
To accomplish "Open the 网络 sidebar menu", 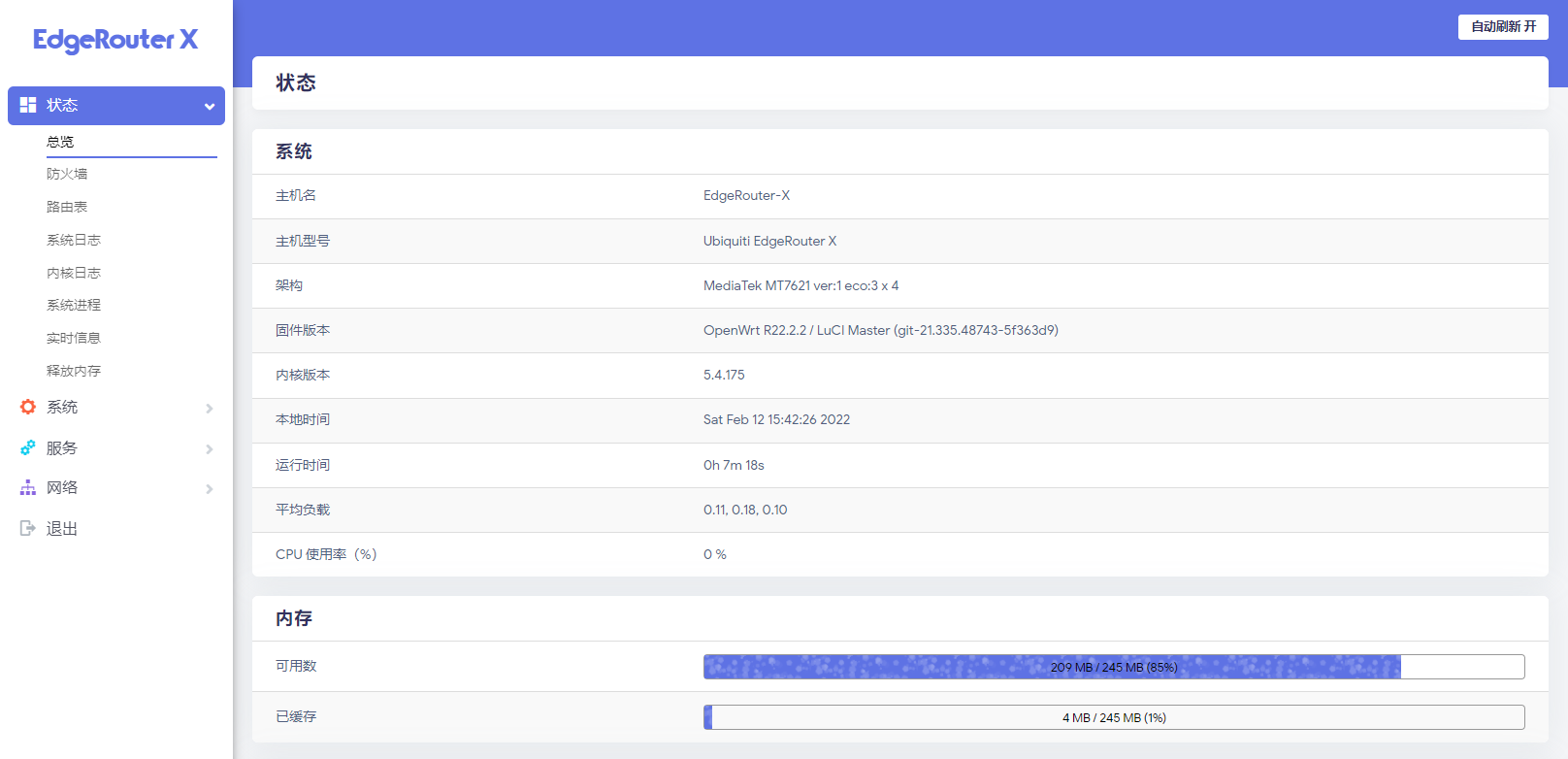I will click(x=62, y=487).
